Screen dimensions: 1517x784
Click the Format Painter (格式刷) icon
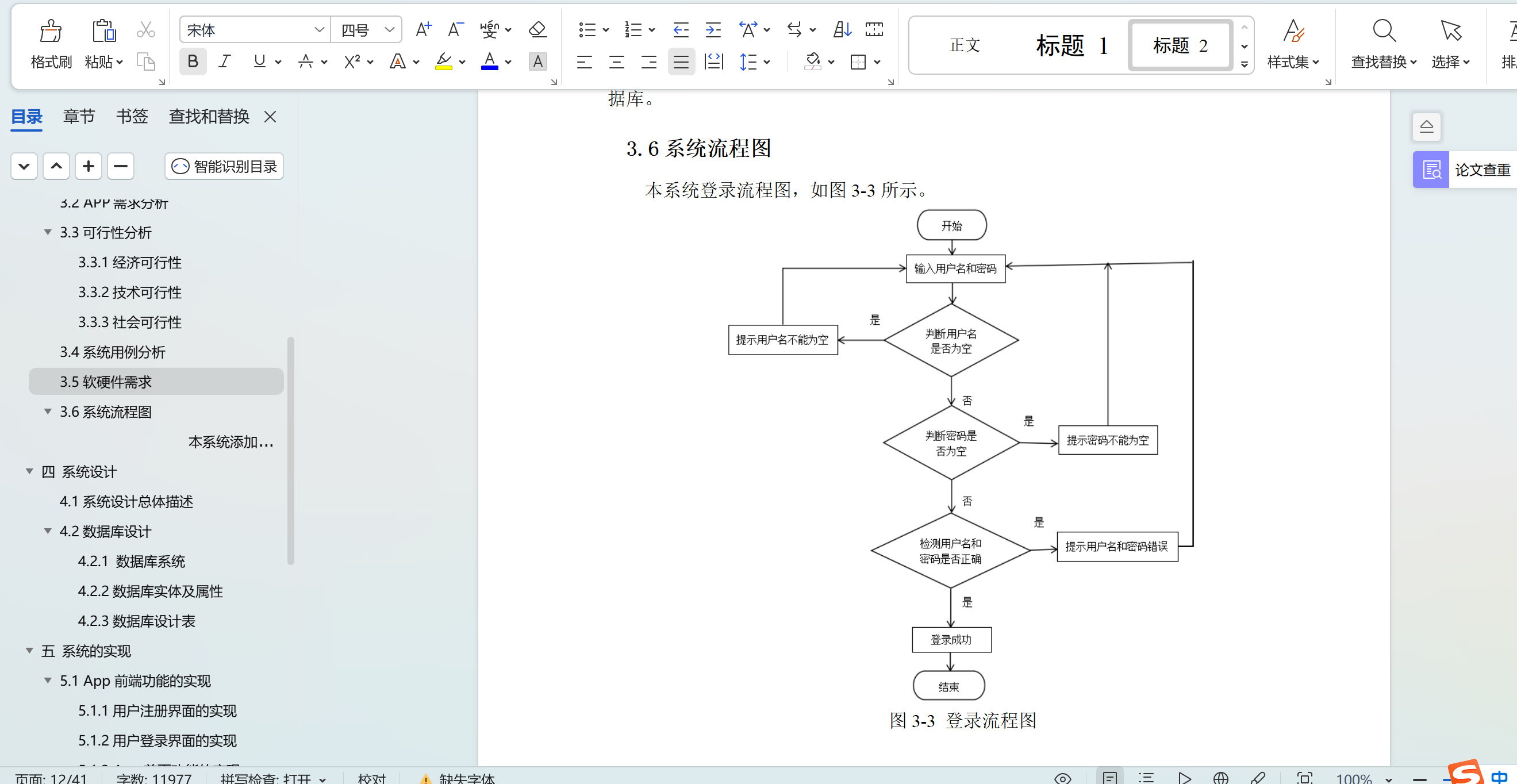51,30
